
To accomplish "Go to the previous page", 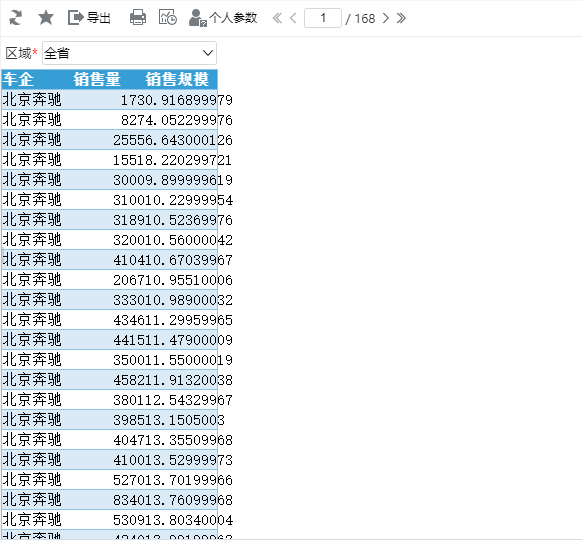I will coord(293,18).
